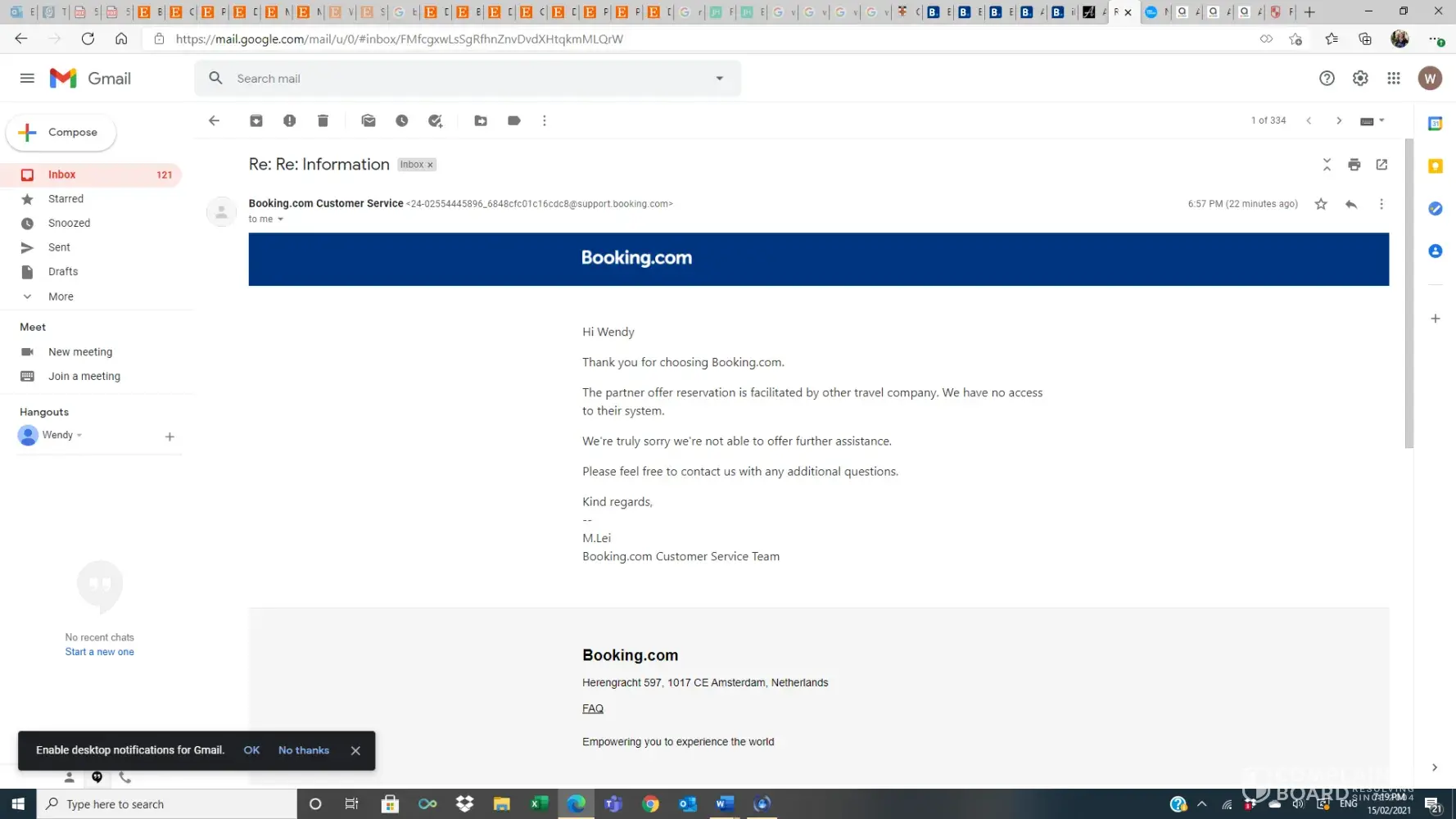
Task: Open Word from the taskbar
Action: click(725, 804)
